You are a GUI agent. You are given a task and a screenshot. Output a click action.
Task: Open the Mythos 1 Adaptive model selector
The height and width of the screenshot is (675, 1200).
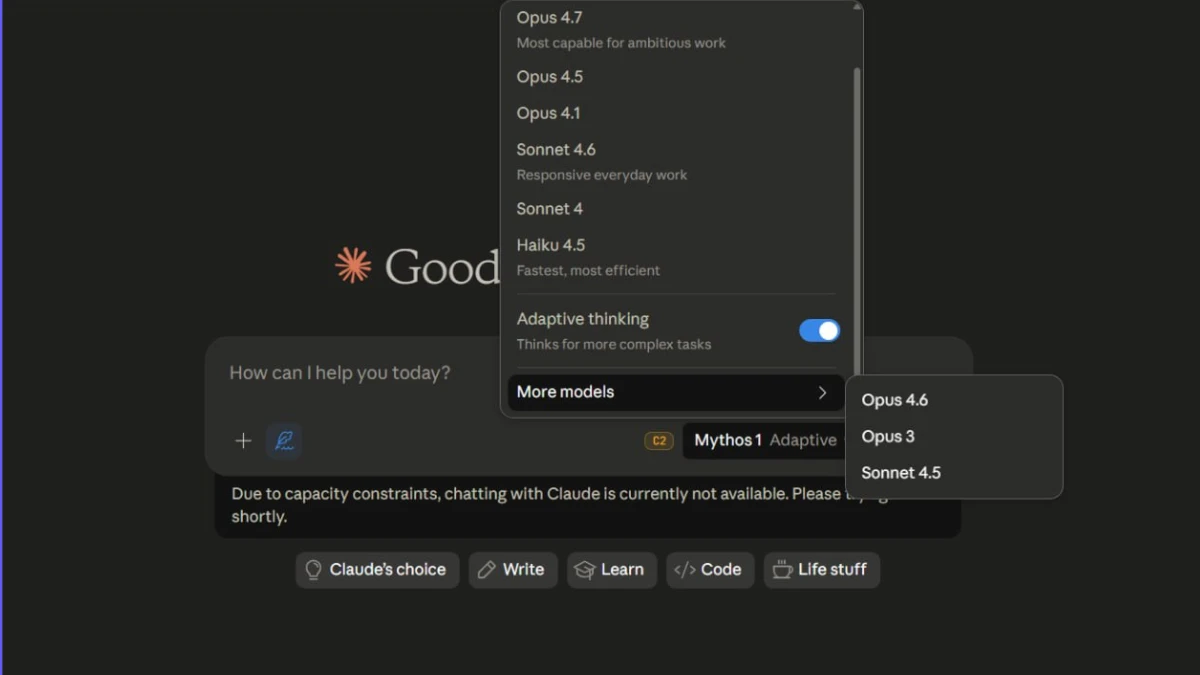pos(766,441)
